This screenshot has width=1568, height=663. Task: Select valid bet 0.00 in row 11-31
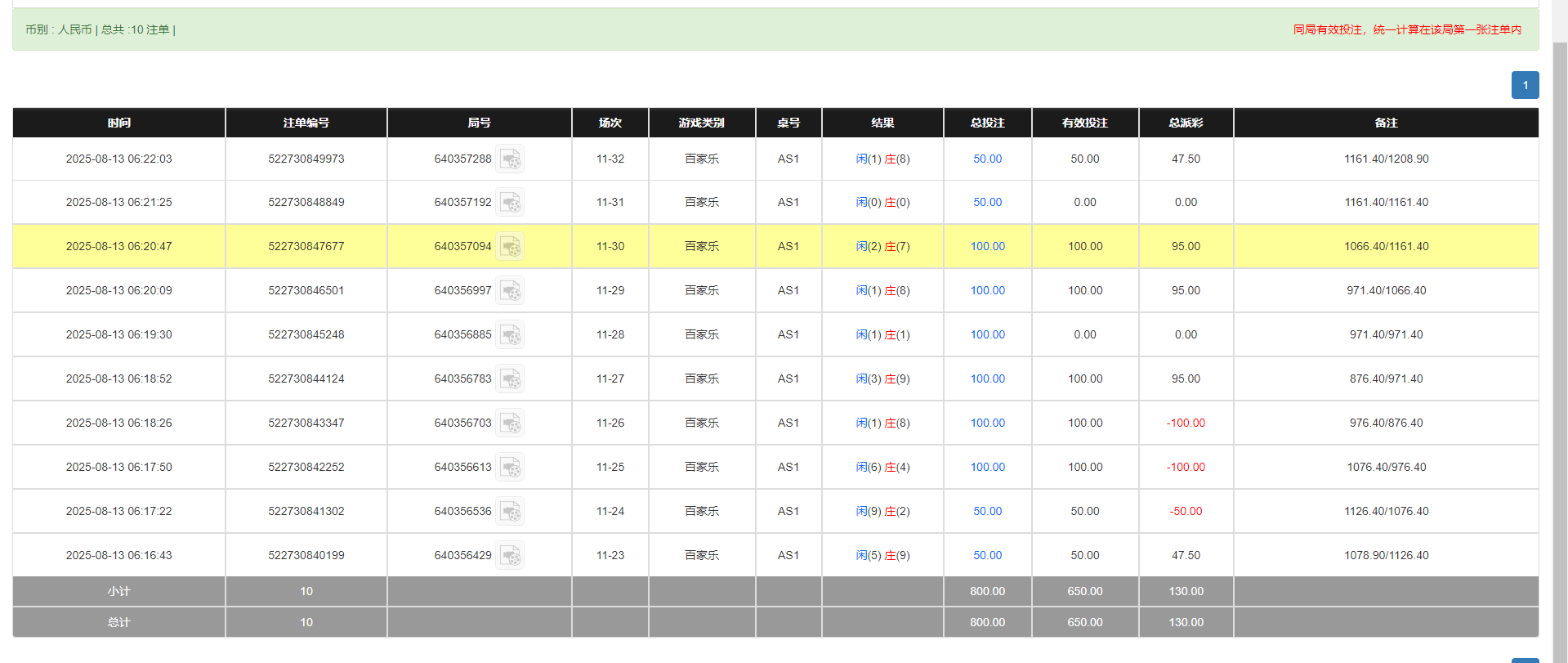pyautogui.click(x=1085, y=202)
